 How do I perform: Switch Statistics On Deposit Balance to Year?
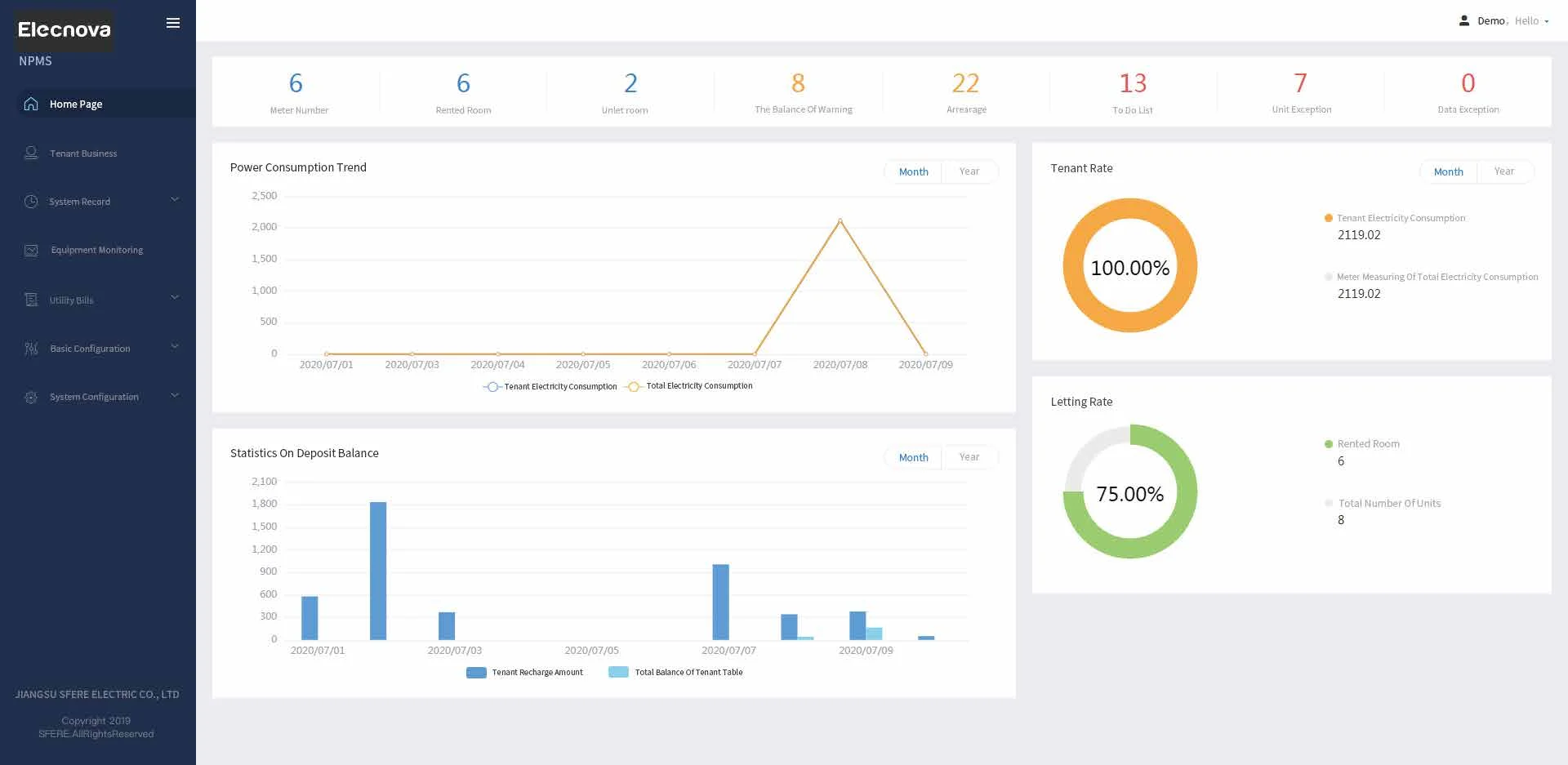pyautogui.click(x=969, y=457)
